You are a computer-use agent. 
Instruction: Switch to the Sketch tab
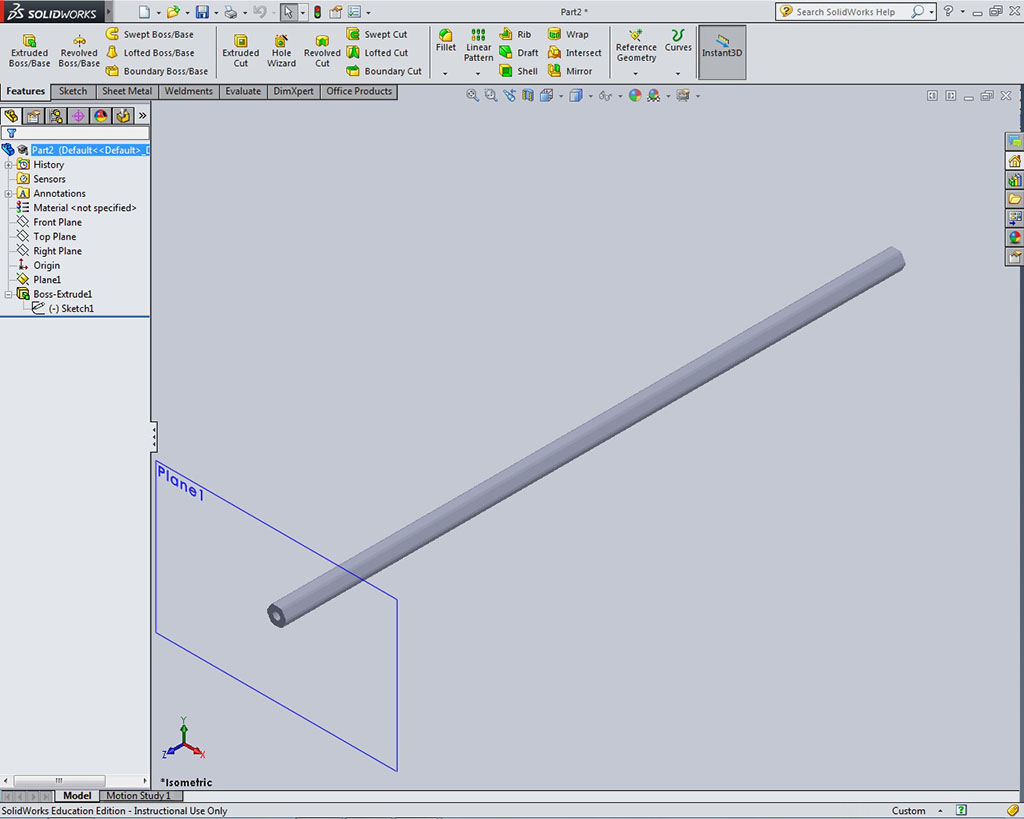73,91
